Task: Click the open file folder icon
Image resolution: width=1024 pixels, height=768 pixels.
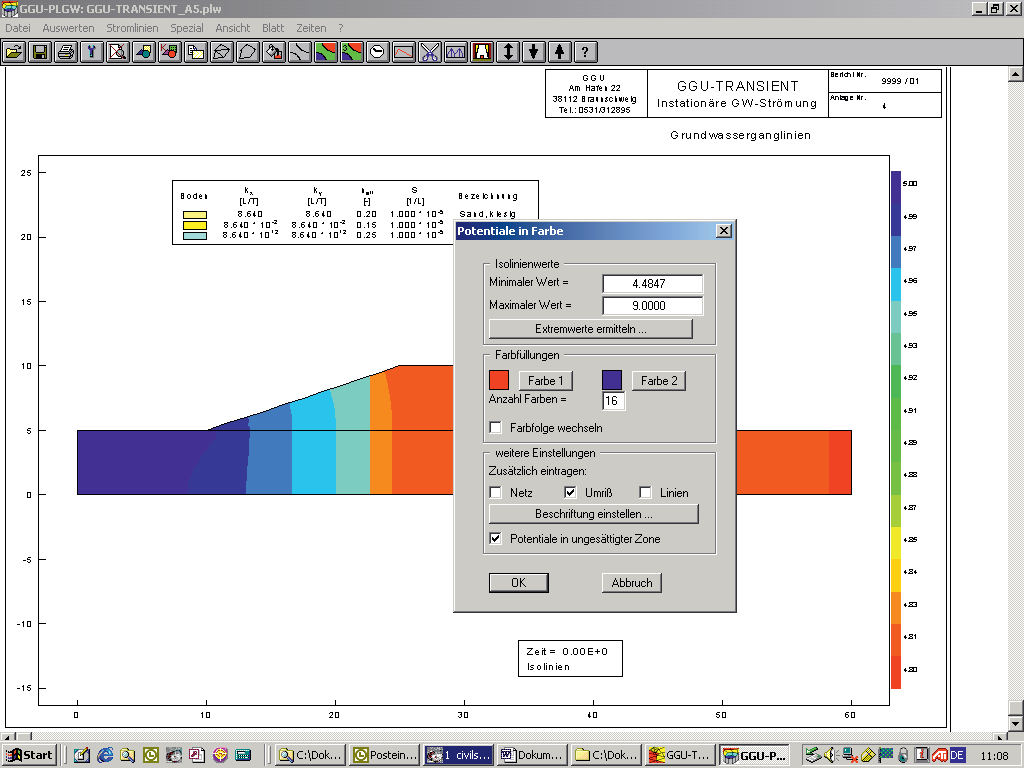Action: pos(15,52)
